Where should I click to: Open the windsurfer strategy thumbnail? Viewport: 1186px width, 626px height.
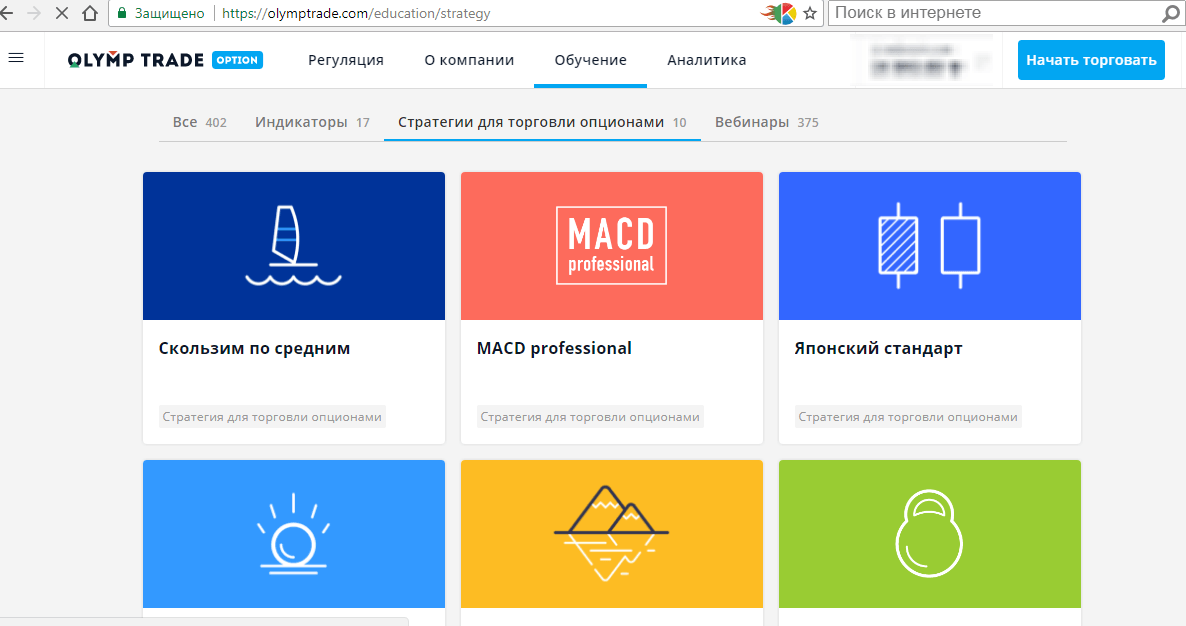[x=293, y=246]
